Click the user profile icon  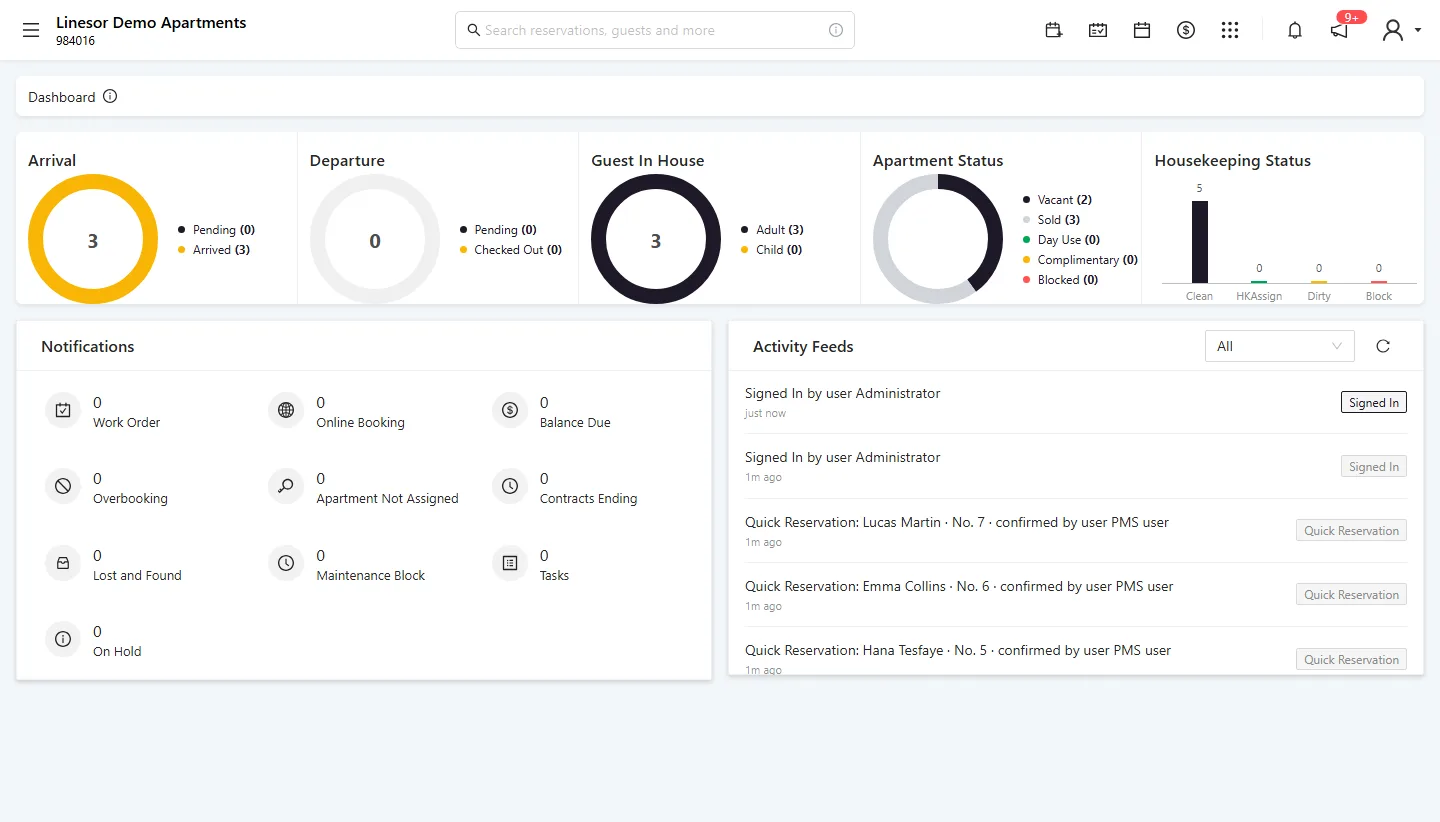[1393, 30]
